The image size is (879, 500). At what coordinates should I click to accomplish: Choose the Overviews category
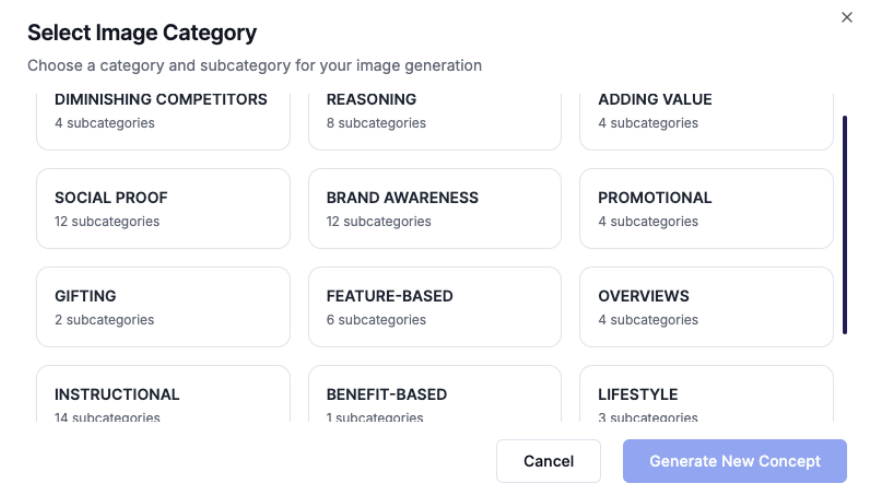706,306
